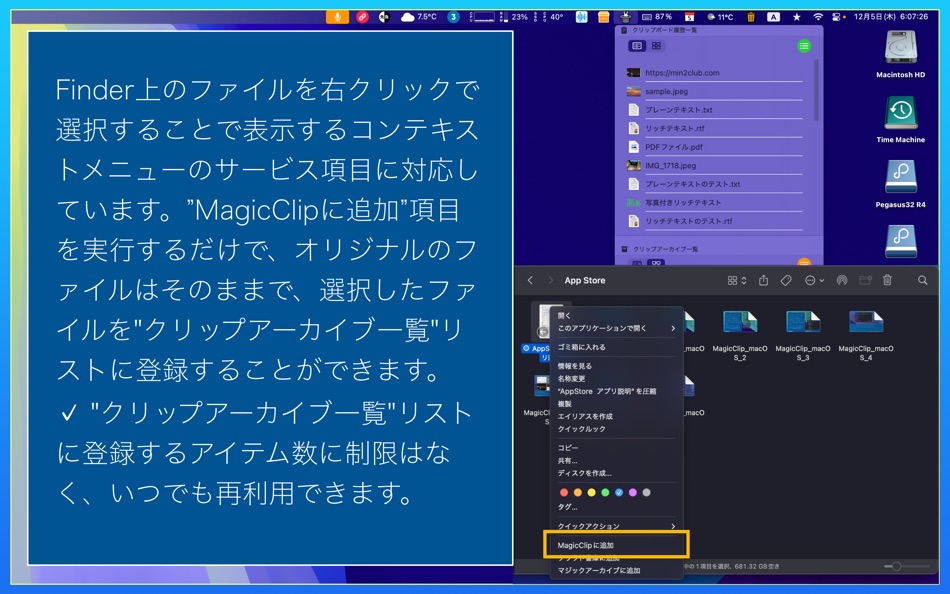Image resolution: width=950 pixels, height=594 pixels.
Task: Click green round list button in clipboard panel
Action: click(804, 46)
